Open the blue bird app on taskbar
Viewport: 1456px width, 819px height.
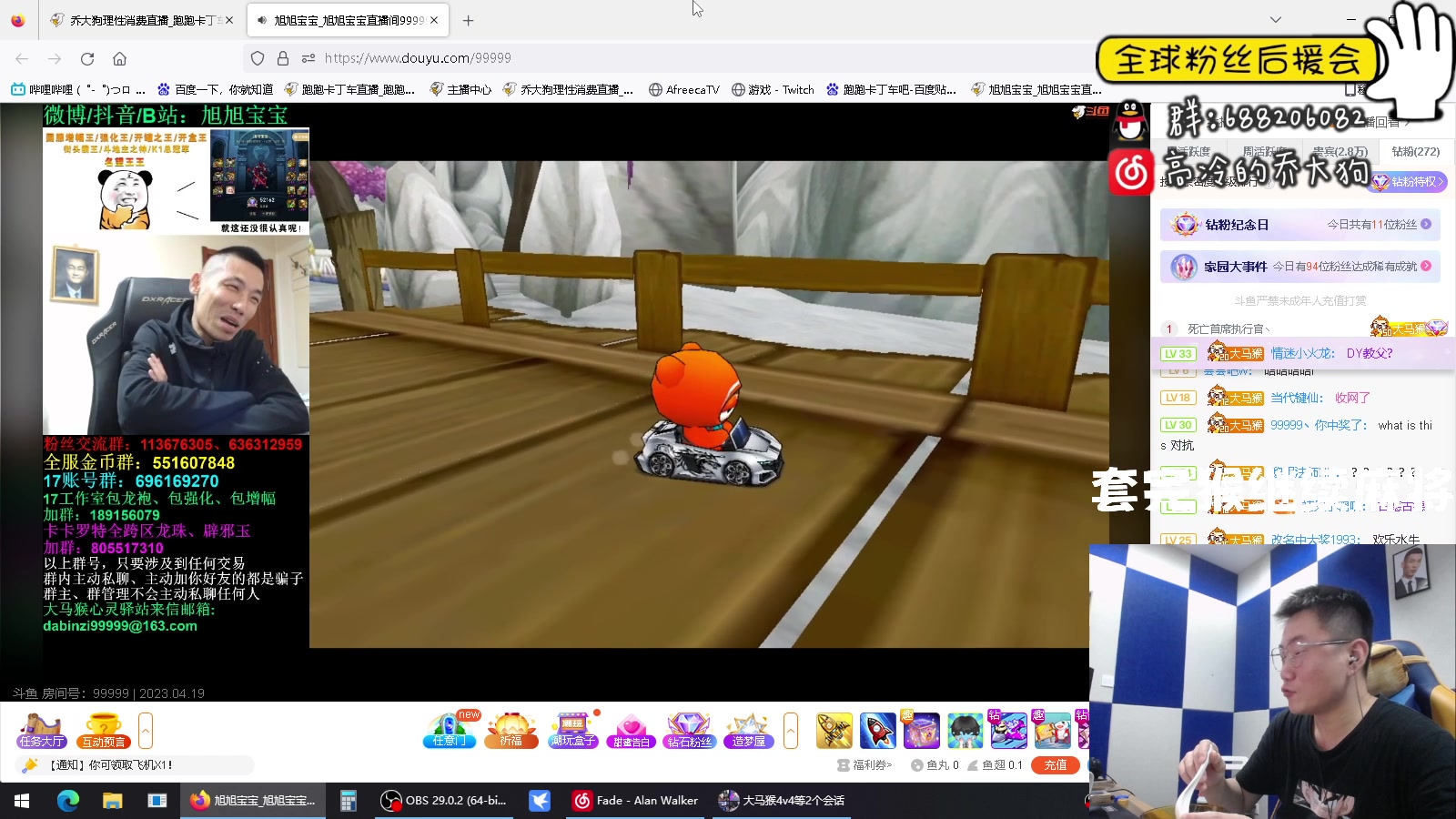[540, 801]
